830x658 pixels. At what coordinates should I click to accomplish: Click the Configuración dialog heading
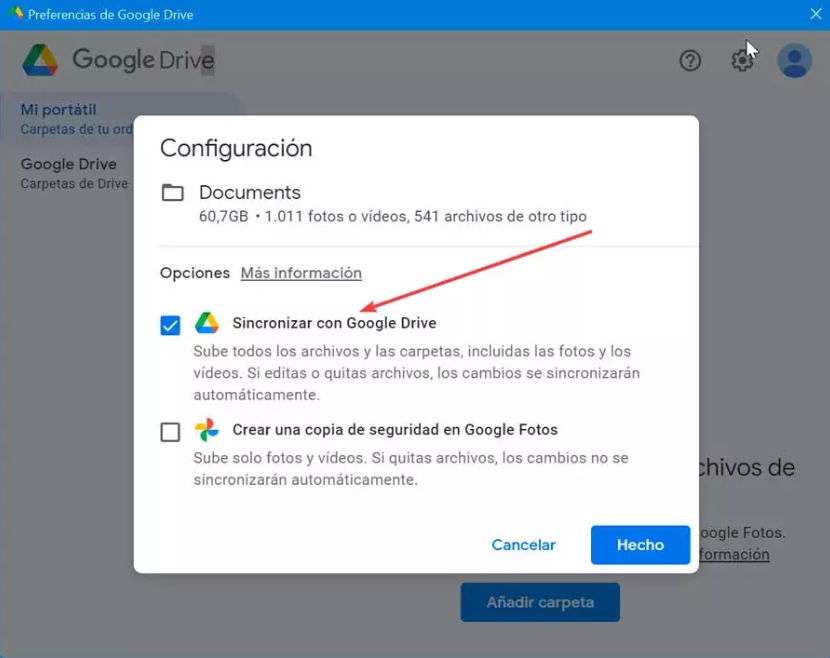[x=236, y=148]
